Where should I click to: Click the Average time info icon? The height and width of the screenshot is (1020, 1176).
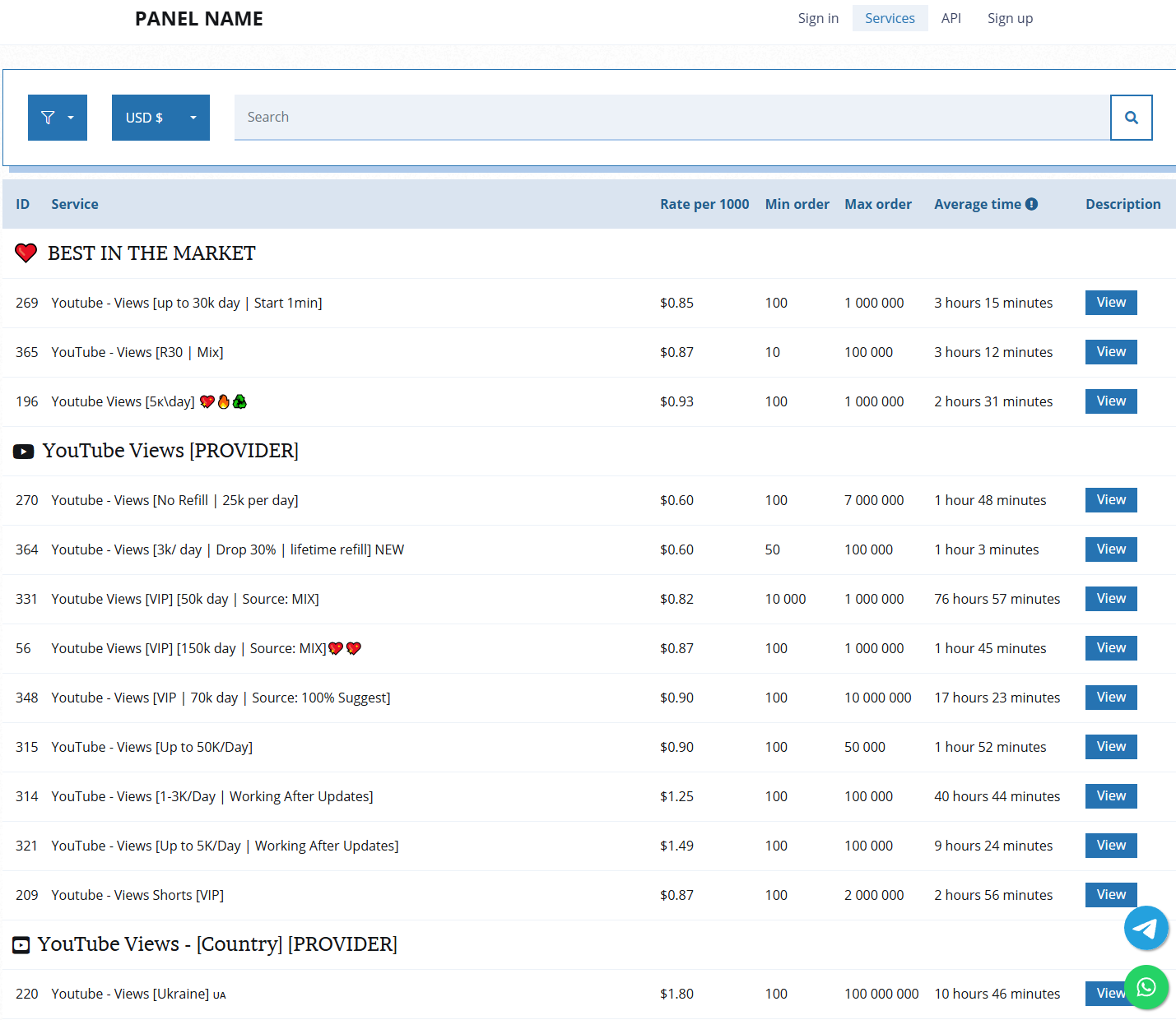pos(1031,204)
